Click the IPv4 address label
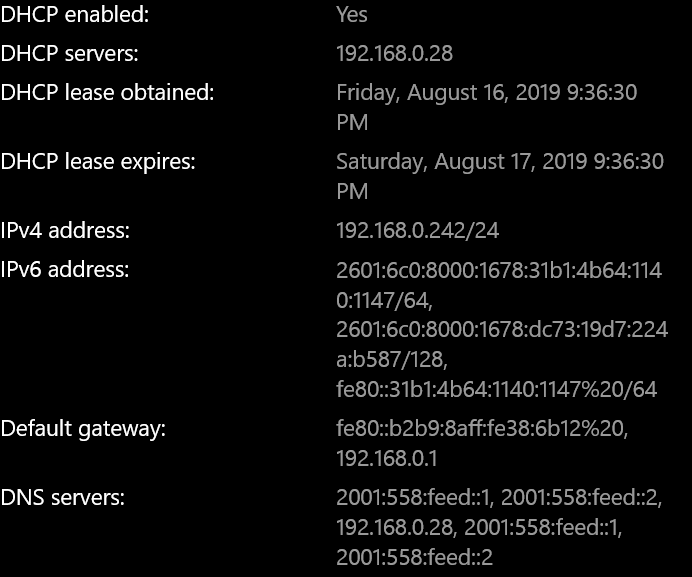This screenshot has width=692, height=577. (x=65, y=230)
